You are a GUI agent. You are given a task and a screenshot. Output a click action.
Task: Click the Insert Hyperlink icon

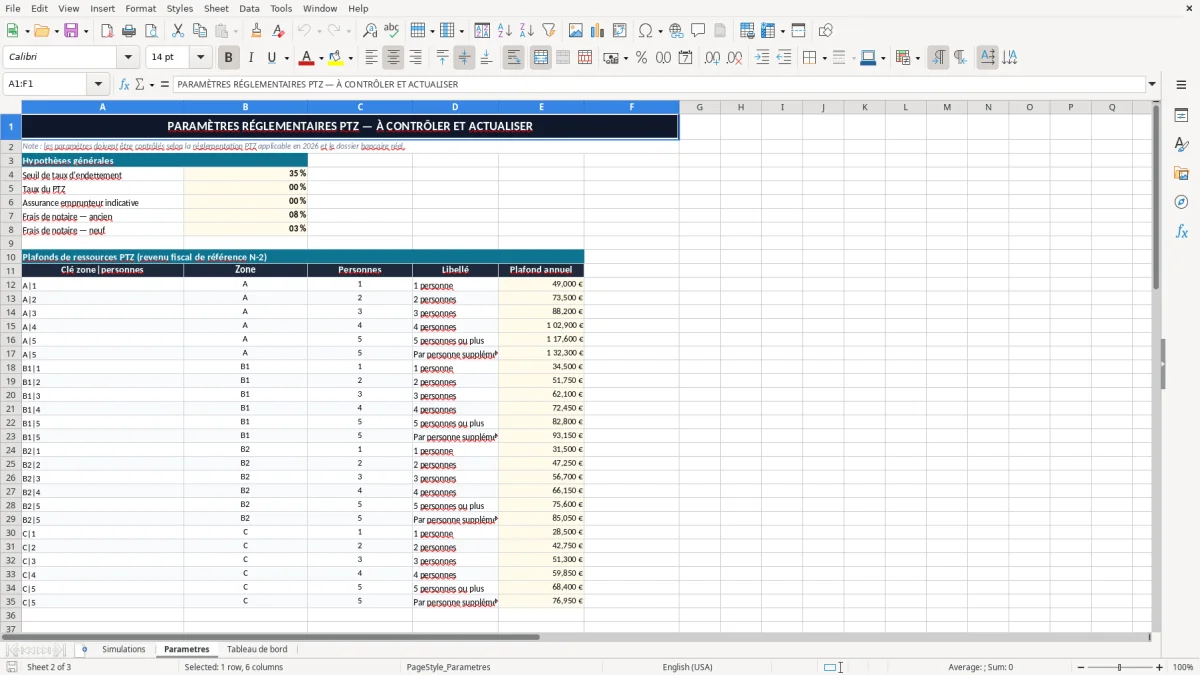[676, 31]
